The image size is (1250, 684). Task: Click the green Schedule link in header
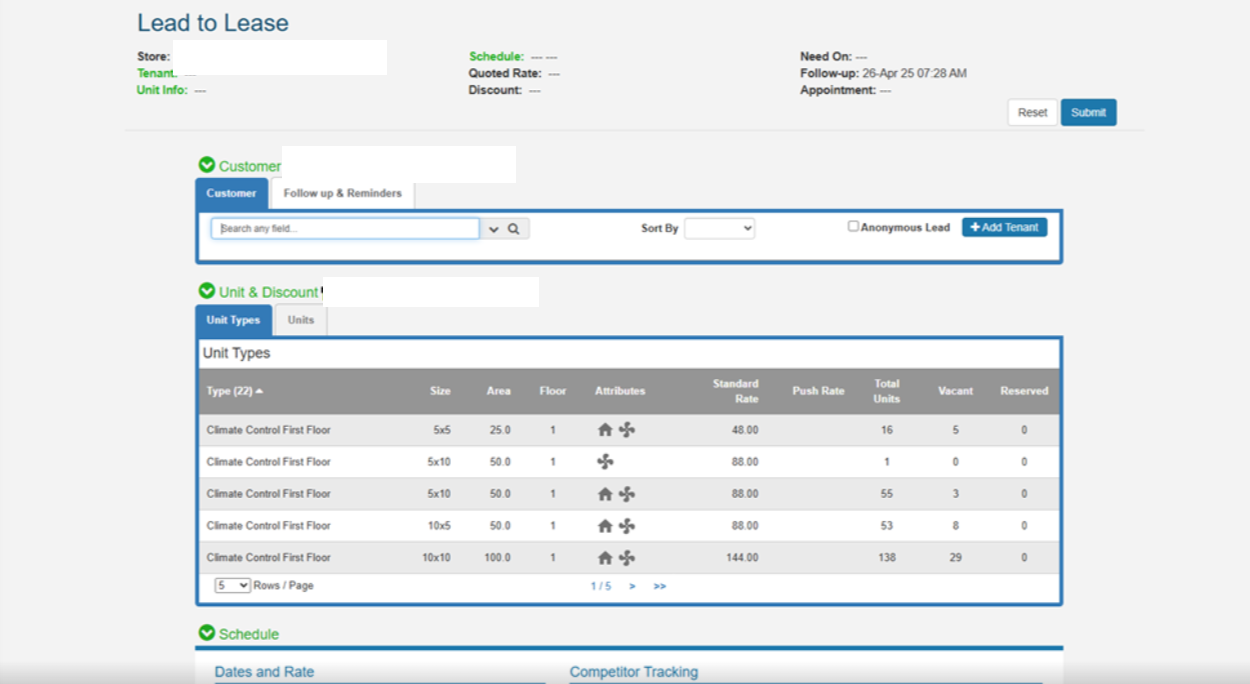pyautogui.click(x=496, y=56)
